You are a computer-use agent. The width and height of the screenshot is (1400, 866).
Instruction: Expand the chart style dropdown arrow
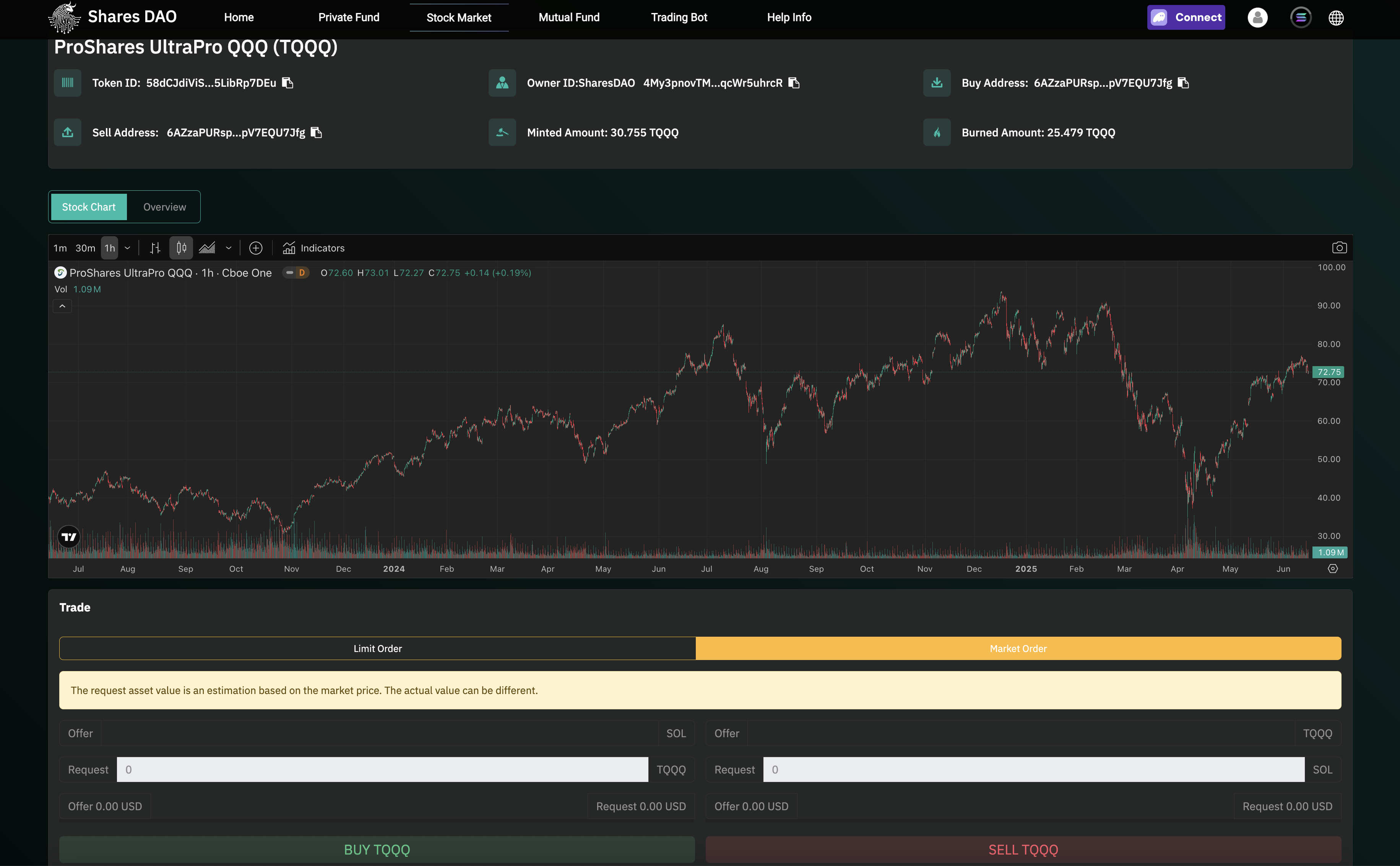click(x=229, y=248)
